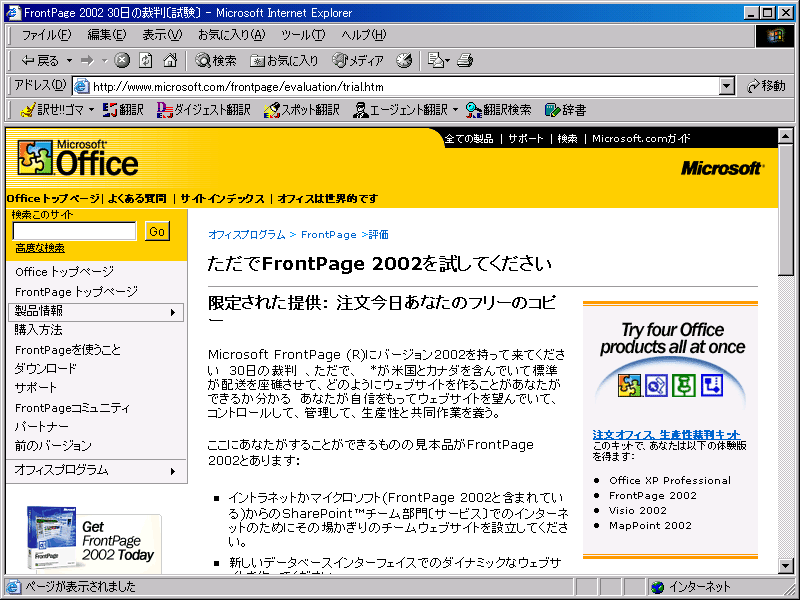
Task: Open the Favorites (お気に入り) toolbar button
Action: [284, 61]
